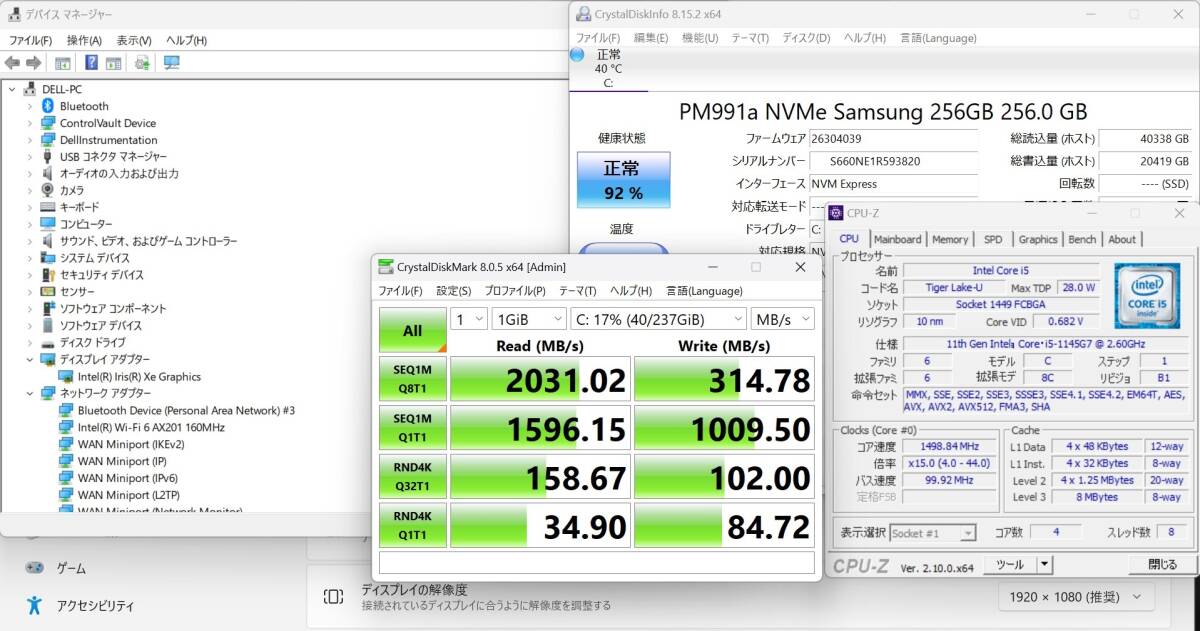Image resolution: width=1200 pixels, height=631 pixels.
Task: Click the 'Scan for hardware changes' icon in Device Manager
Action: [170, 62]
